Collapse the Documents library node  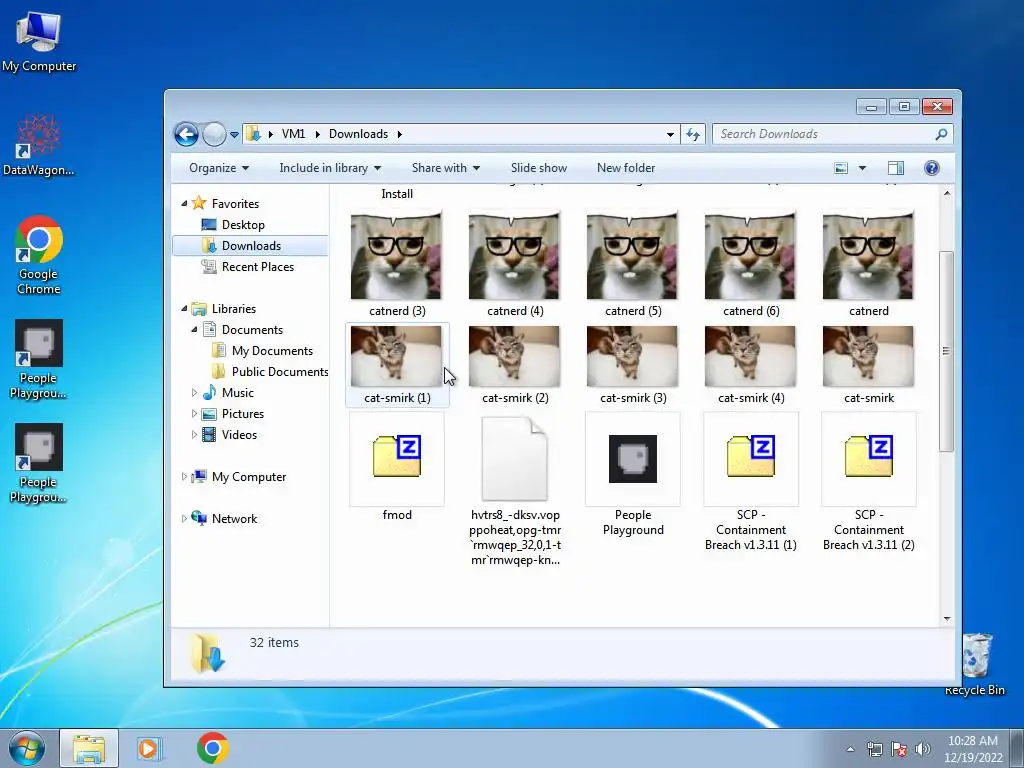[x=194, y=330]
